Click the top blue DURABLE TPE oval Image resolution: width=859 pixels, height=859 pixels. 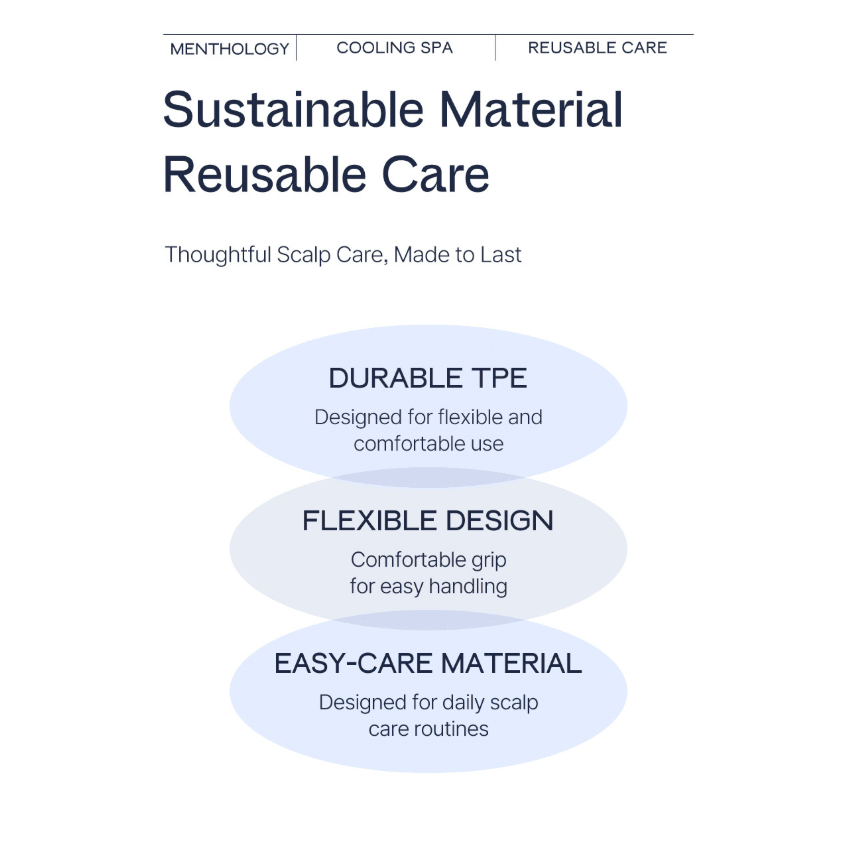coord(428,406)
